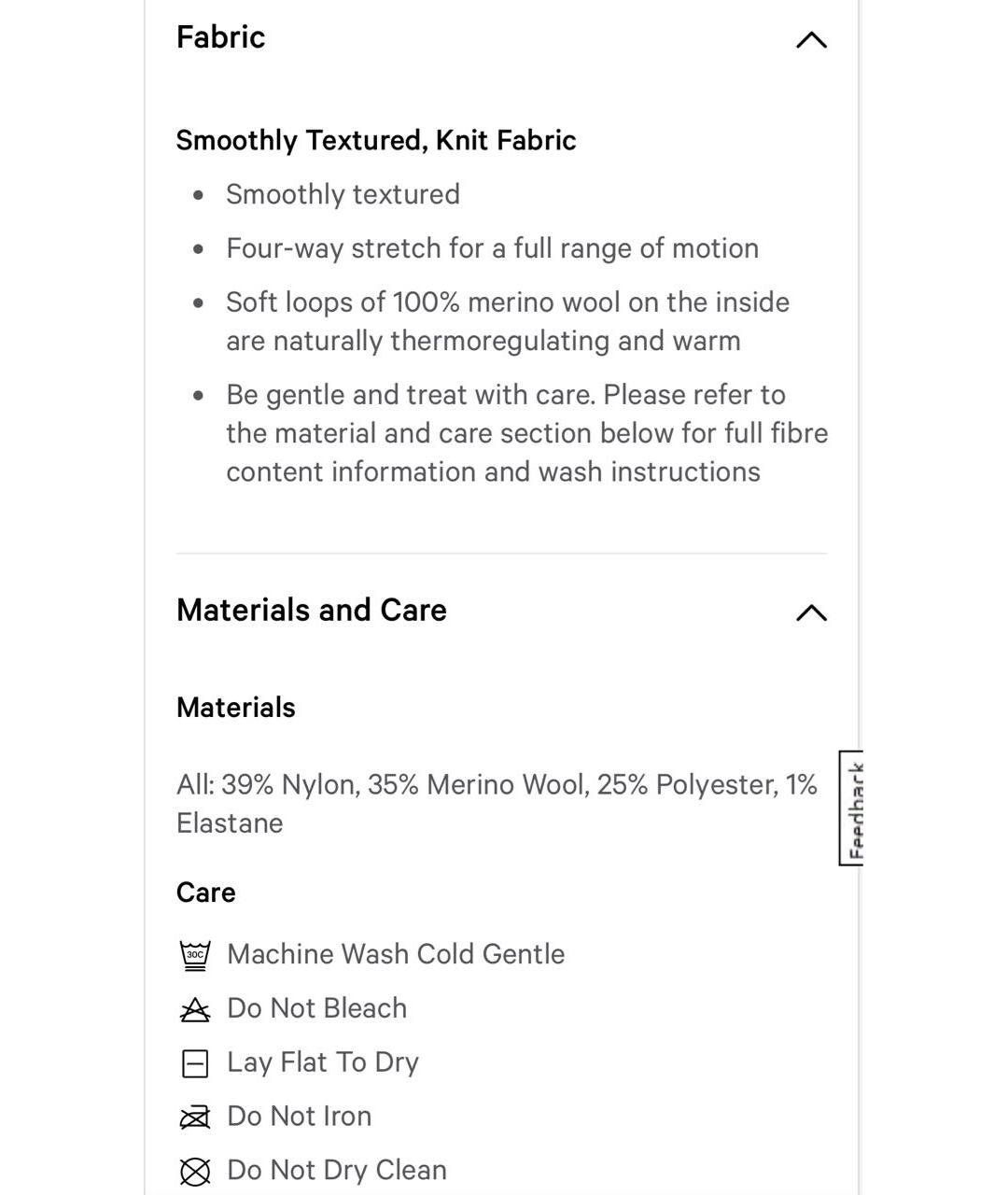
Task: Collapse the Materials and Care chevron
Action: pos(811,612)
